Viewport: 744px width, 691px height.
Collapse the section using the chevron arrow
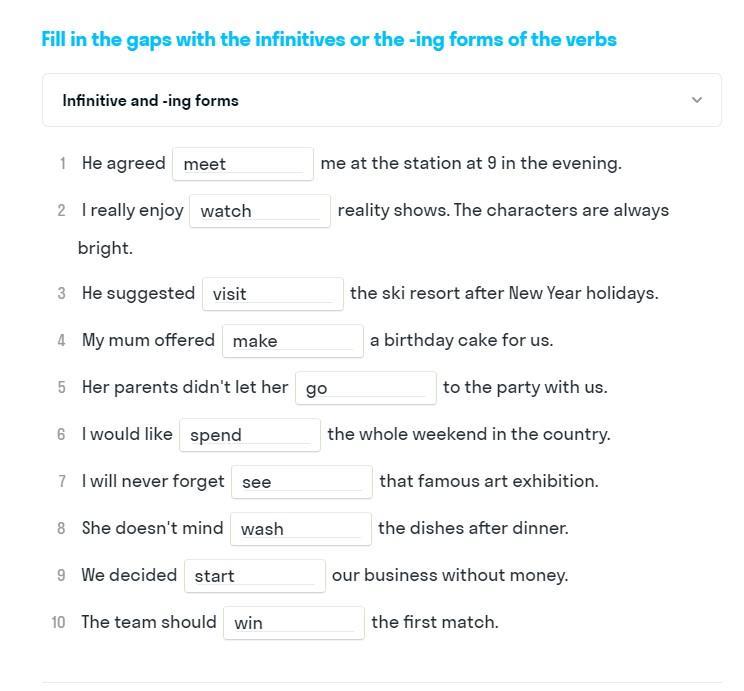pyautogui.click(x=697, y=100)
